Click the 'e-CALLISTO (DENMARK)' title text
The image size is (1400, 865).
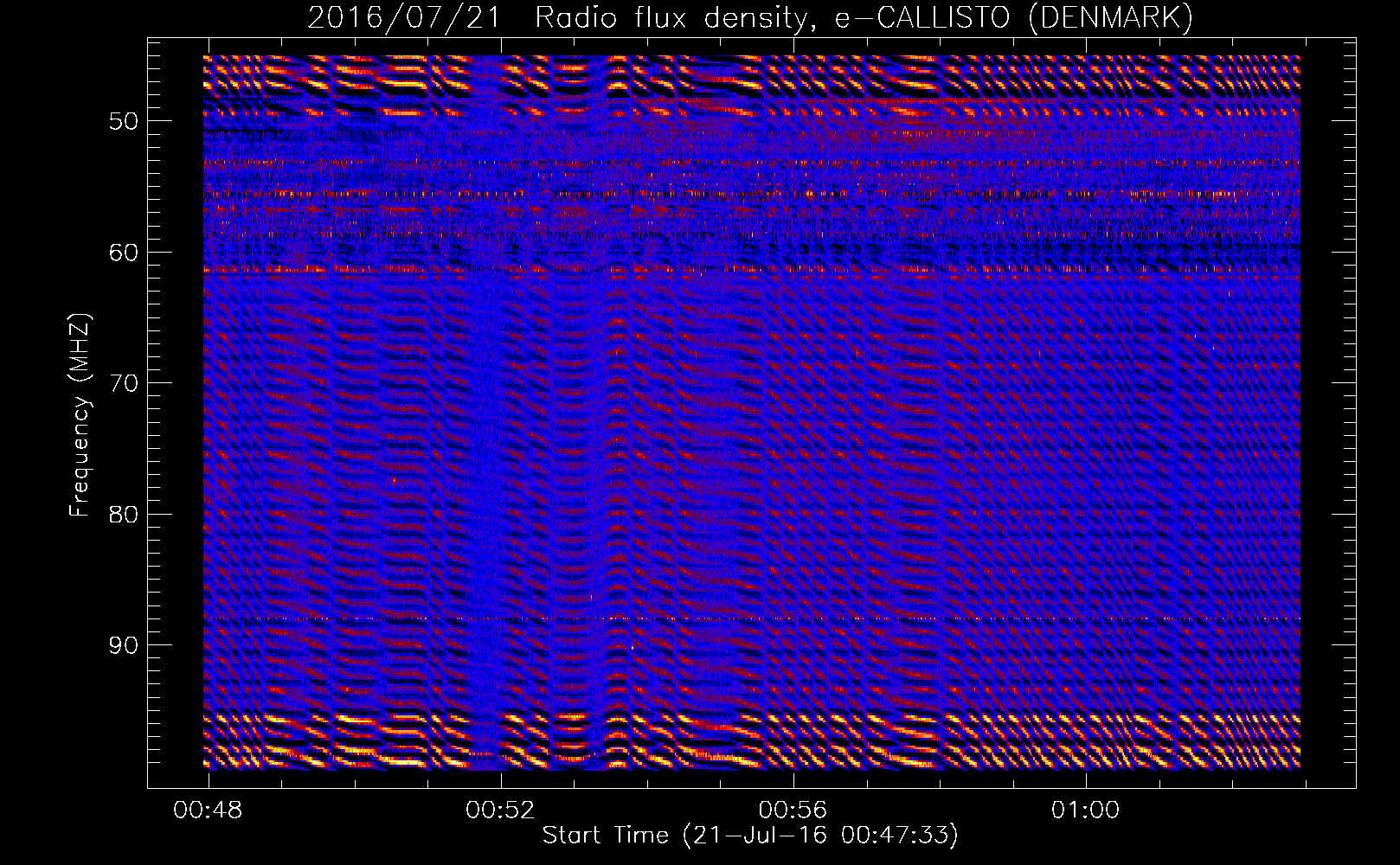1014,17
